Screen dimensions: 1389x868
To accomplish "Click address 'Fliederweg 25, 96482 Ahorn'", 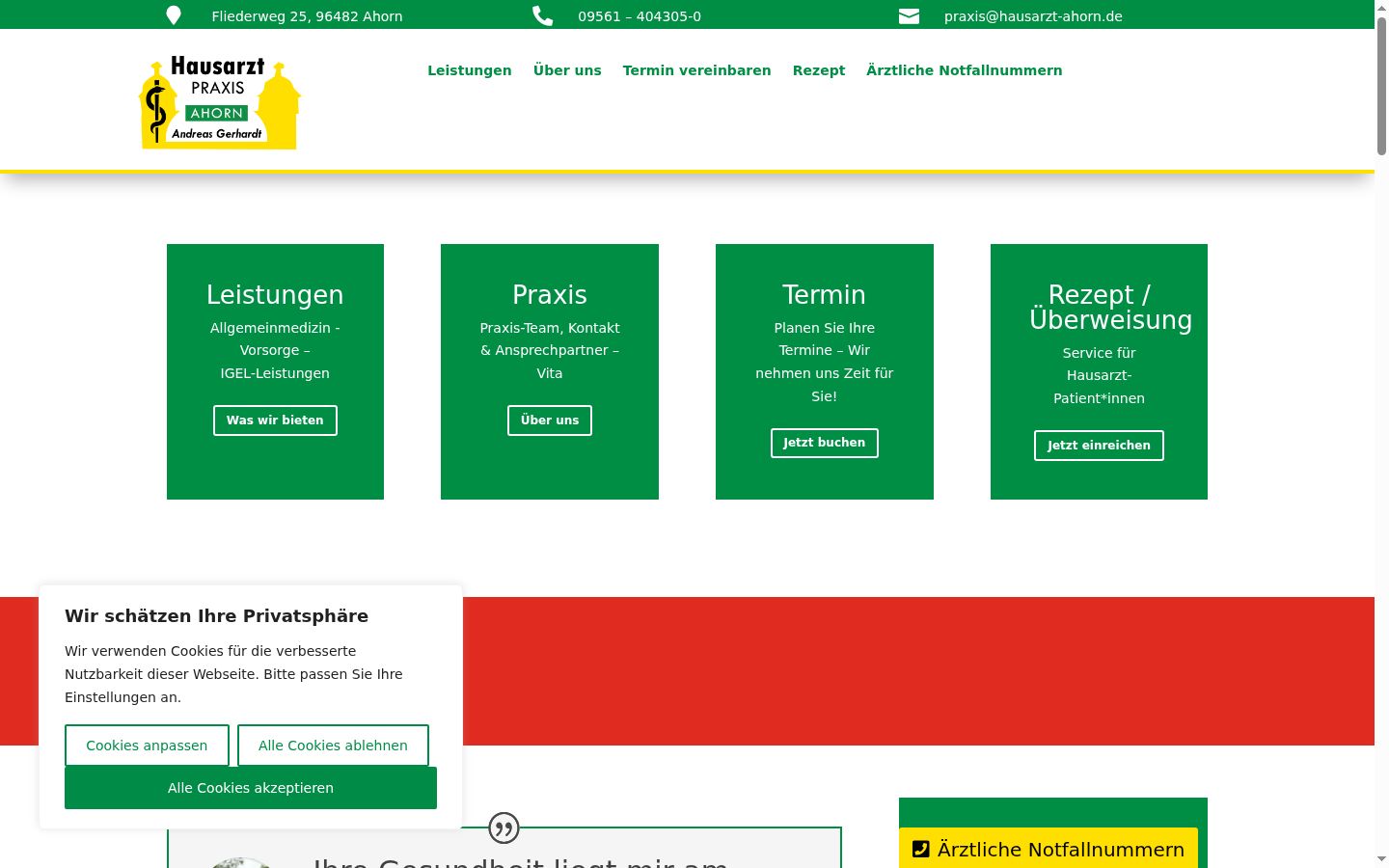I will 307,16.
